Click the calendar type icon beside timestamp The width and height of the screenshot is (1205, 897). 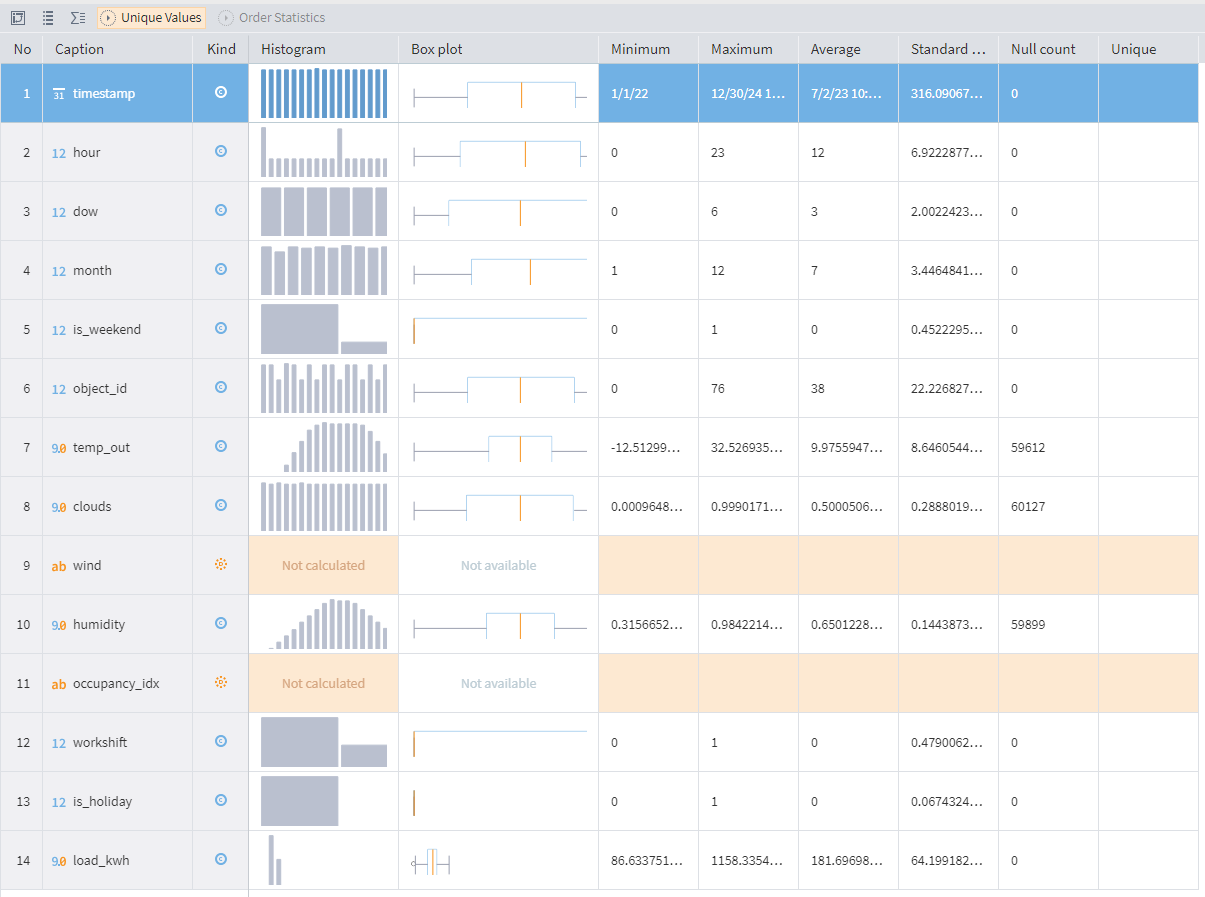tap(59, 94)
